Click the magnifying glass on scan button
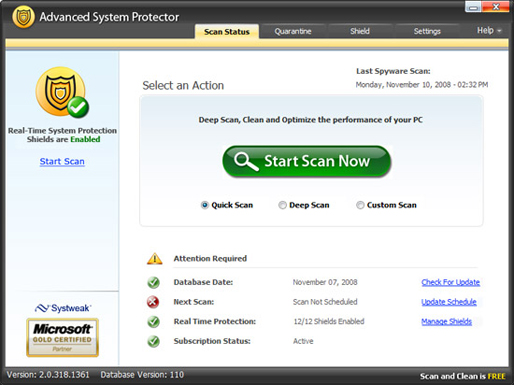This screenshot has height=385, width=514. pos(246,161)
